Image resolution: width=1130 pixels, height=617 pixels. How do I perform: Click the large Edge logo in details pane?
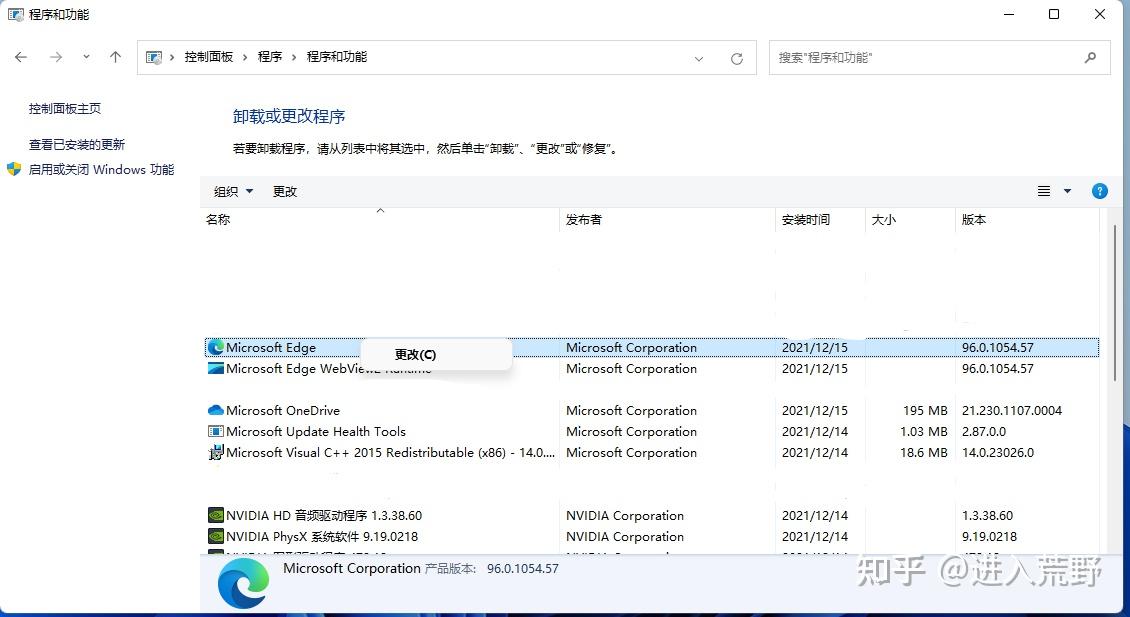coord(244,583)
